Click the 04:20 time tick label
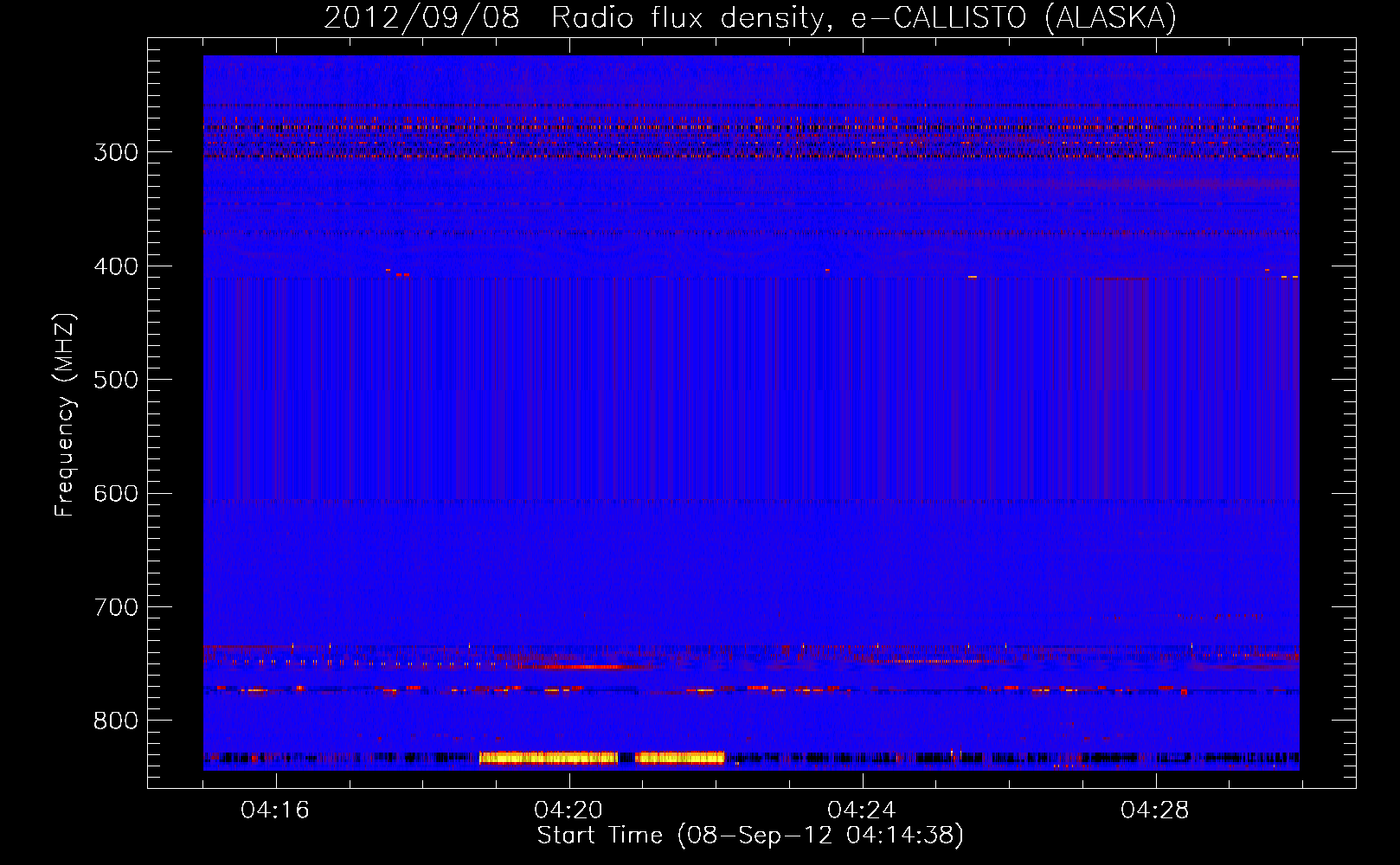 pyautogui.click(x=568, y=811)
